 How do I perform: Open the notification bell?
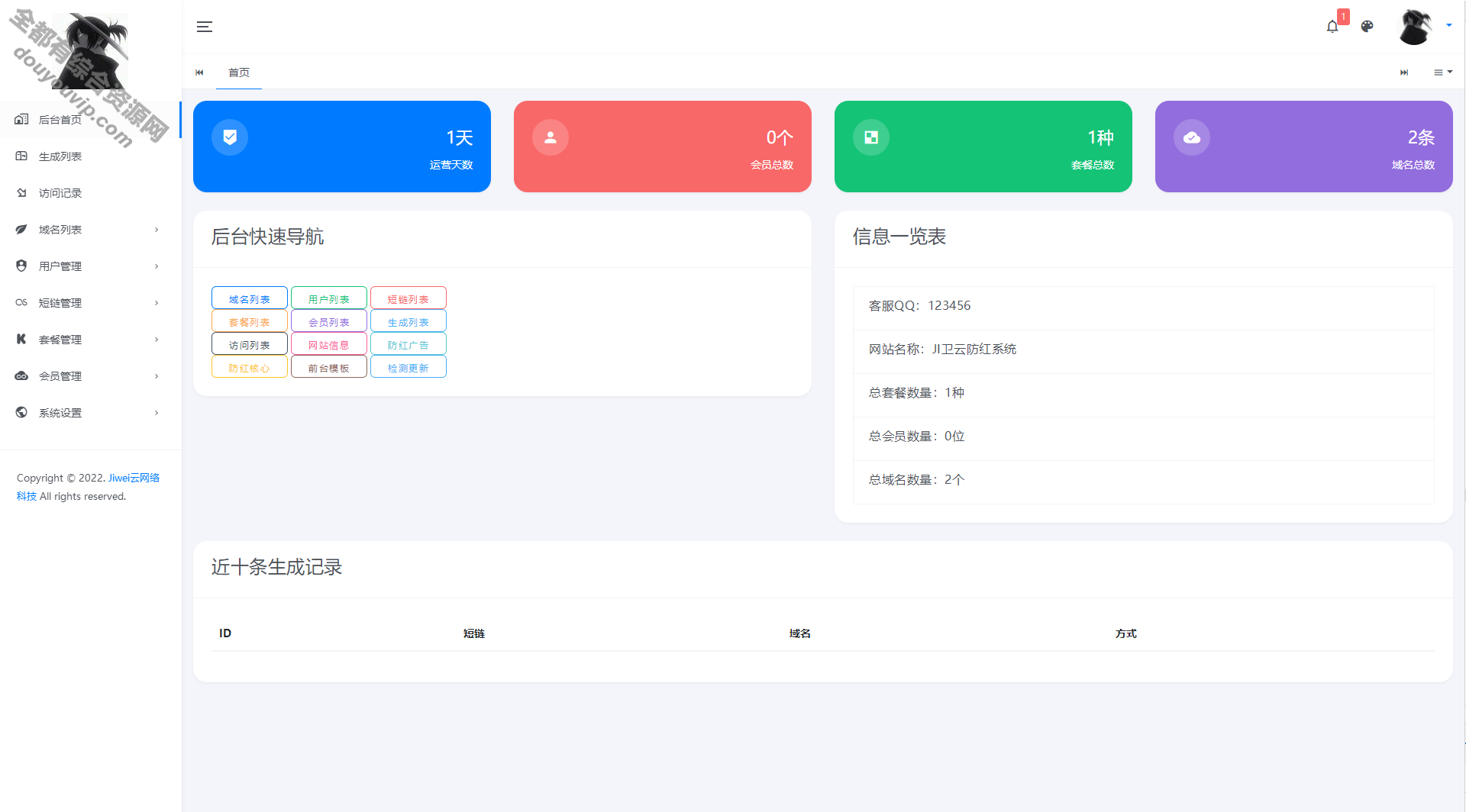(1332, 27)
